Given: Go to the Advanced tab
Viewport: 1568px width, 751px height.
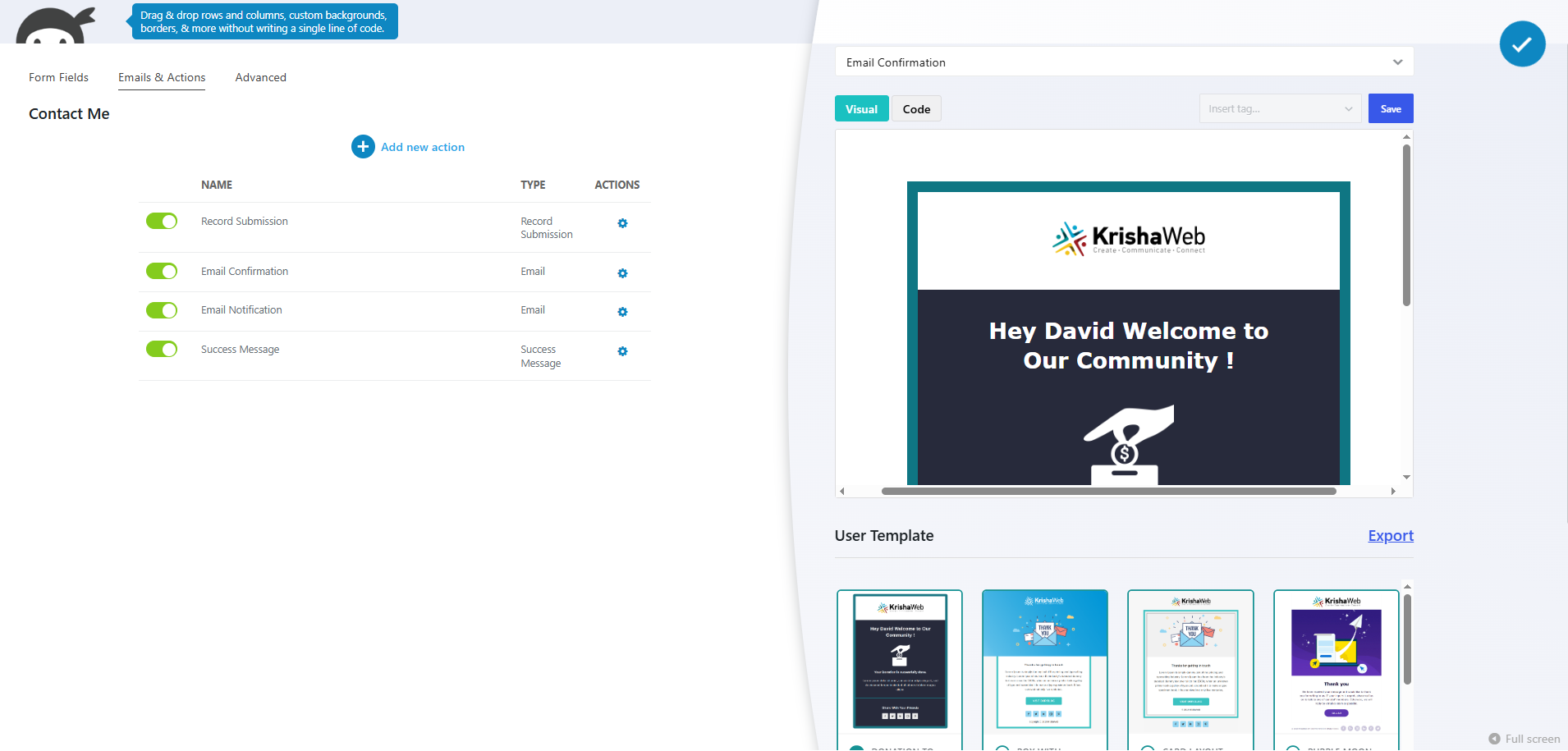Looking at the screenshot, I should (260, 77).
